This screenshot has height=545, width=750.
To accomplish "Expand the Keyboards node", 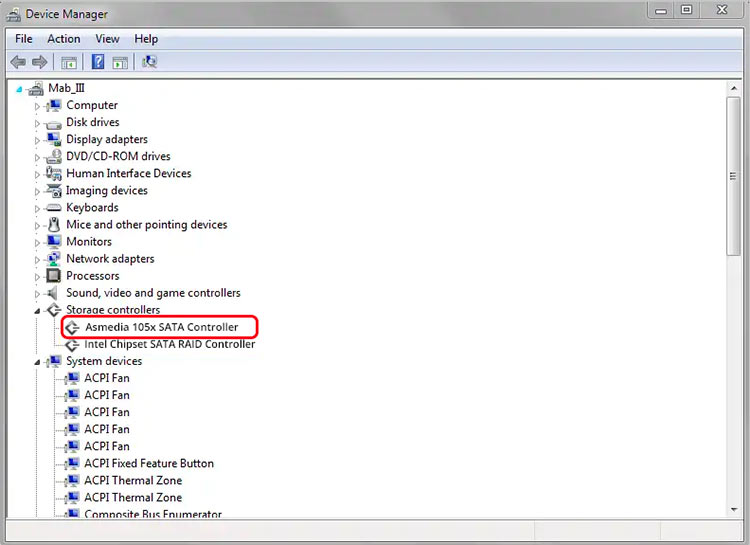I will [x=37, y=209].
